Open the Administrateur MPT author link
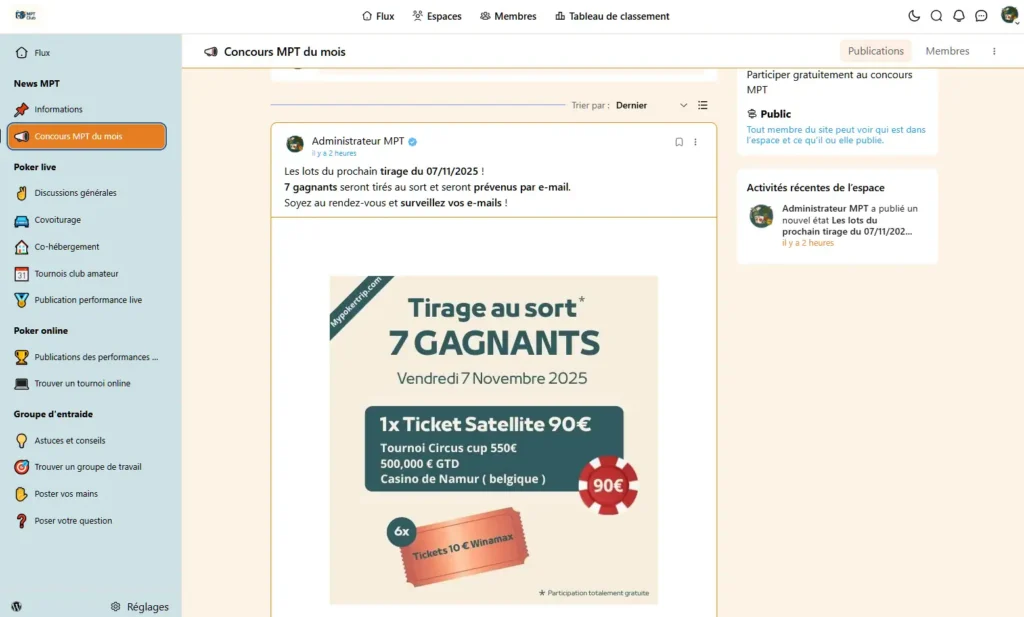Viewport: 1024px width, 617px height. pyautogui.click(x=357, y=141)
